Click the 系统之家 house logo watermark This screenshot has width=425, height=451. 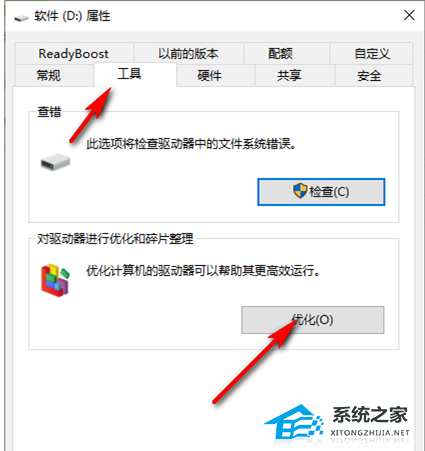pos(294,423)
